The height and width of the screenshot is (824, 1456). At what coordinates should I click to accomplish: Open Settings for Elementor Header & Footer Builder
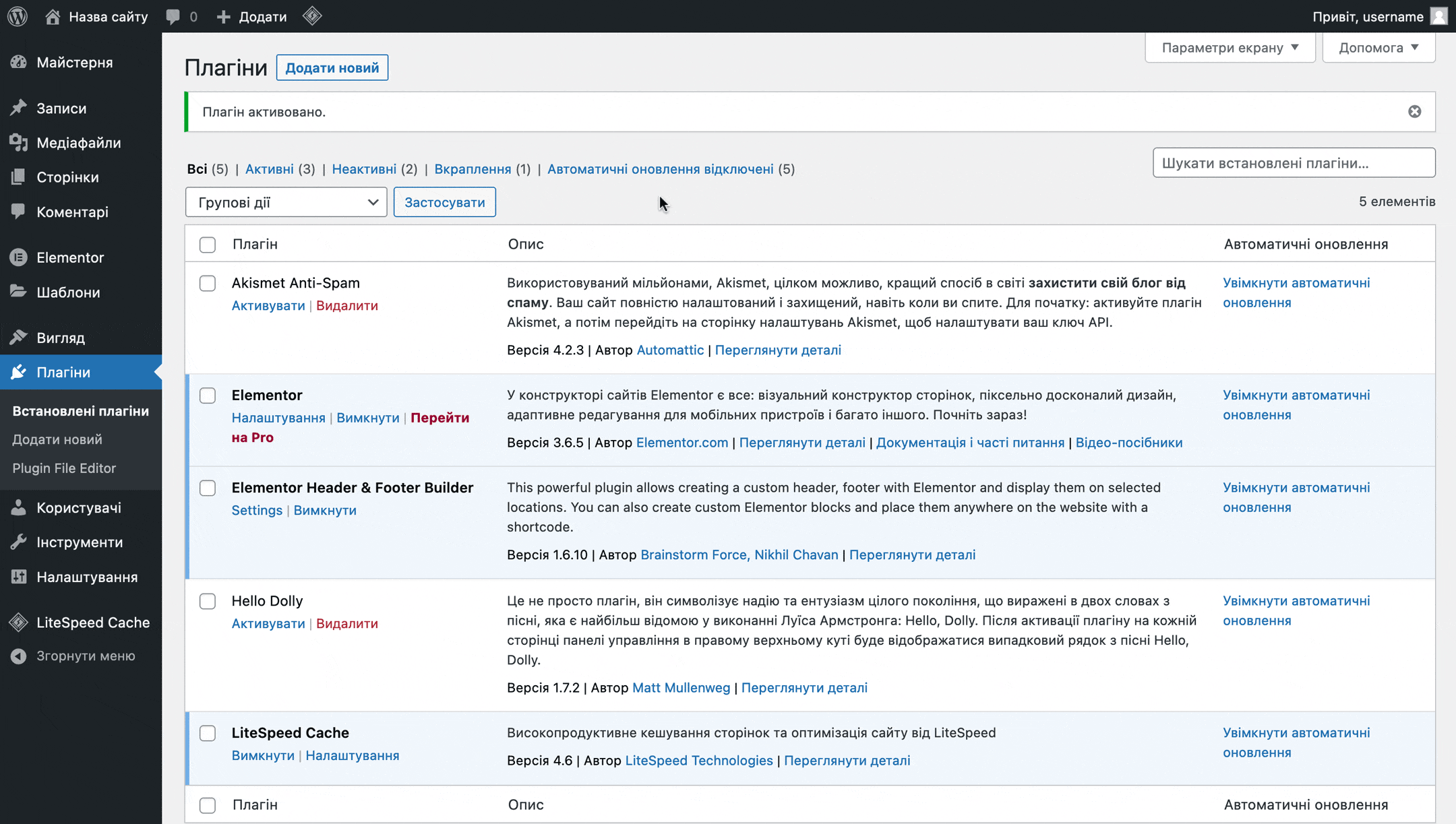coord(257,510)
